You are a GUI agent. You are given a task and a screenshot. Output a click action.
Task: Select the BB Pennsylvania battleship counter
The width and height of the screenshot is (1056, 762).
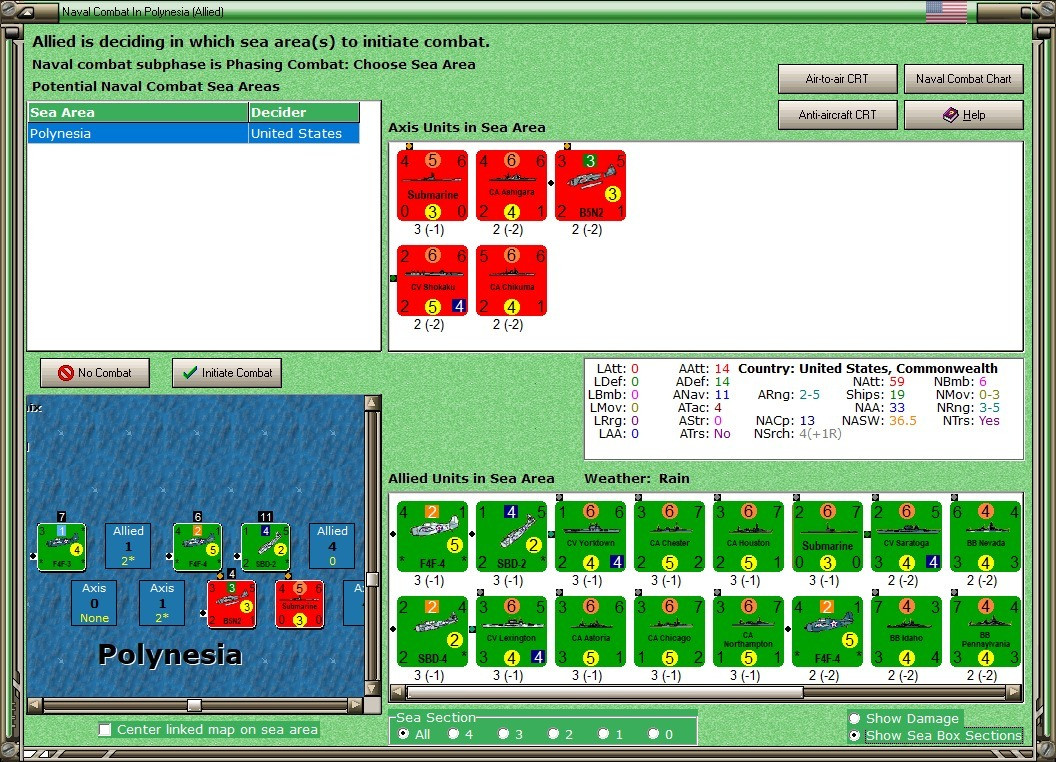(x=985, y=631)
